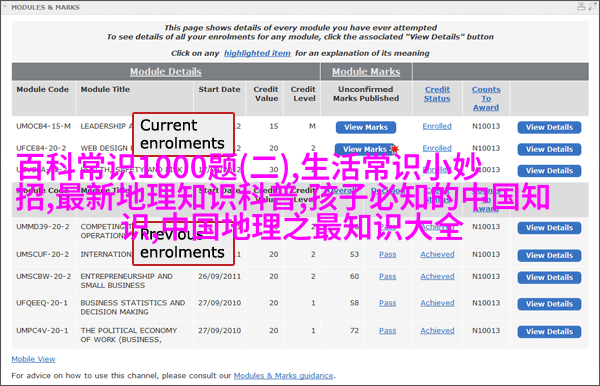This screenshot has width=600, height=386.
Task: Open the Counts To Award header link
Action: click(486, 98)
